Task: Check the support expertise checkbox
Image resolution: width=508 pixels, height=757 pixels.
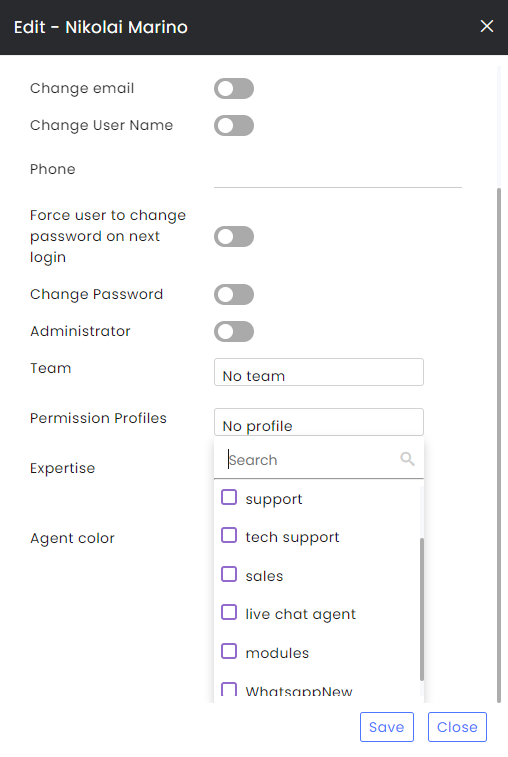Action: pyautogui.click(x=229, y=497)
